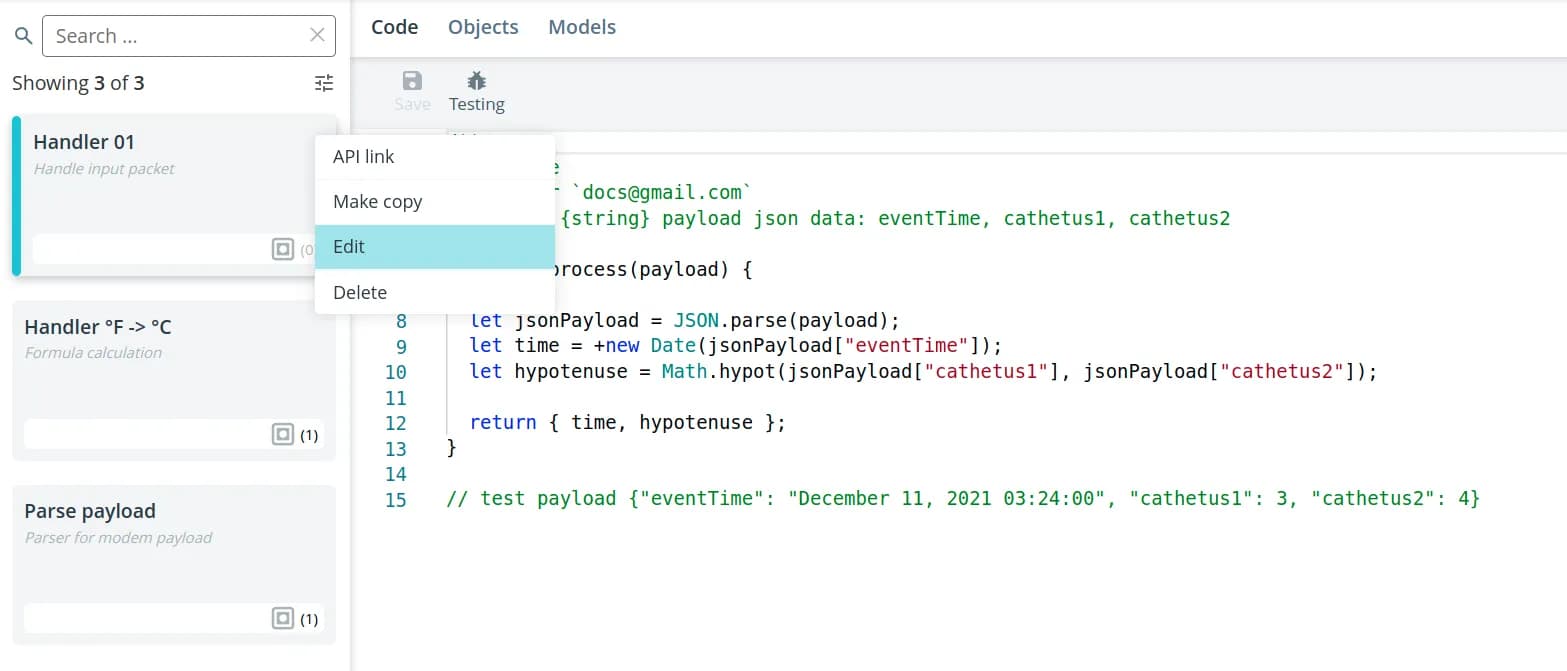Click the search magnifier icon

23,36
